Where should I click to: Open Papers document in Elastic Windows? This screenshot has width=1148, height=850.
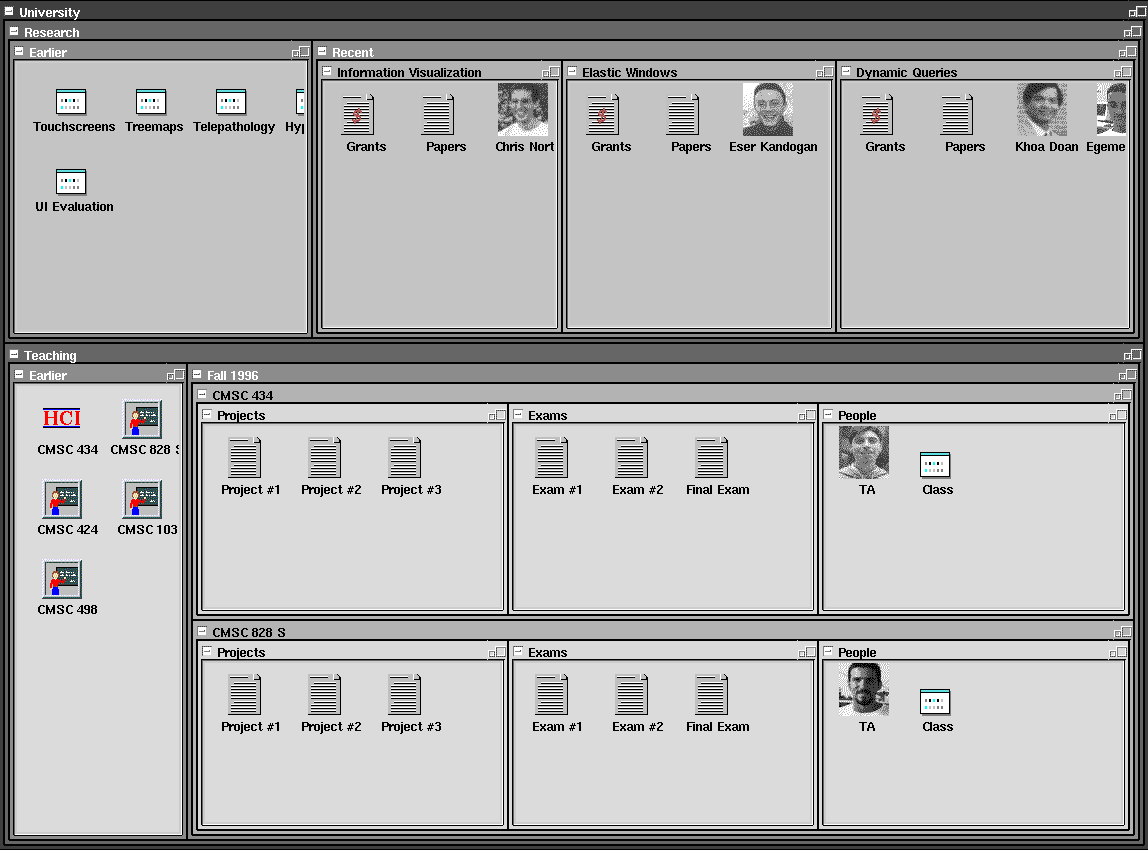[x=682, y=115]
